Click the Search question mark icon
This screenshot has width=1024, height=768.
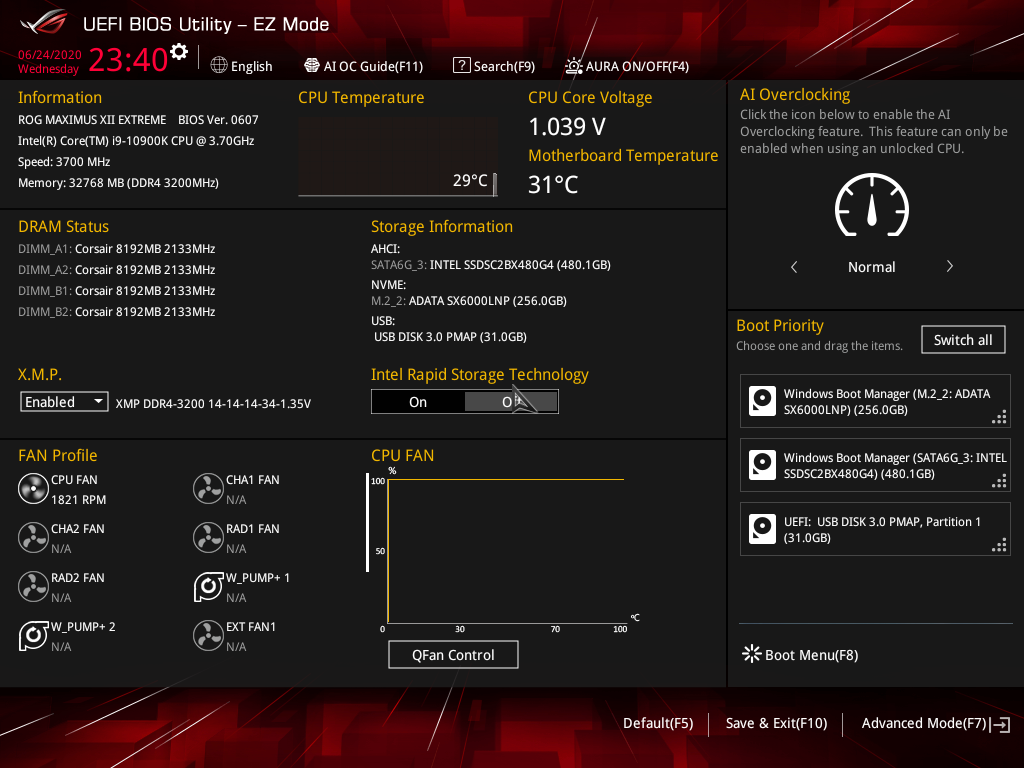(462, 65)
